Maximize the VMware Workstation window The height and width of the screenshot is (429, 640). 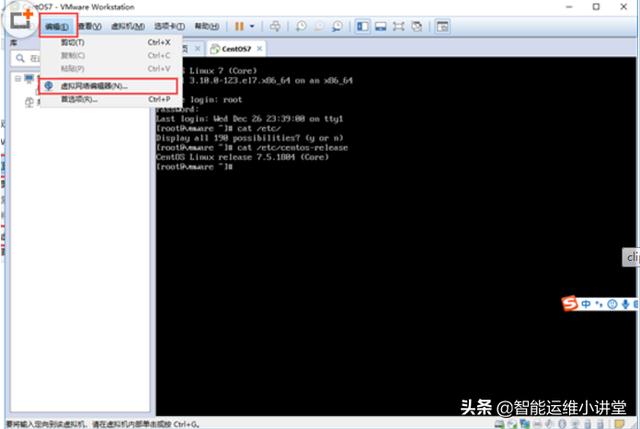[x=596, y=7]
